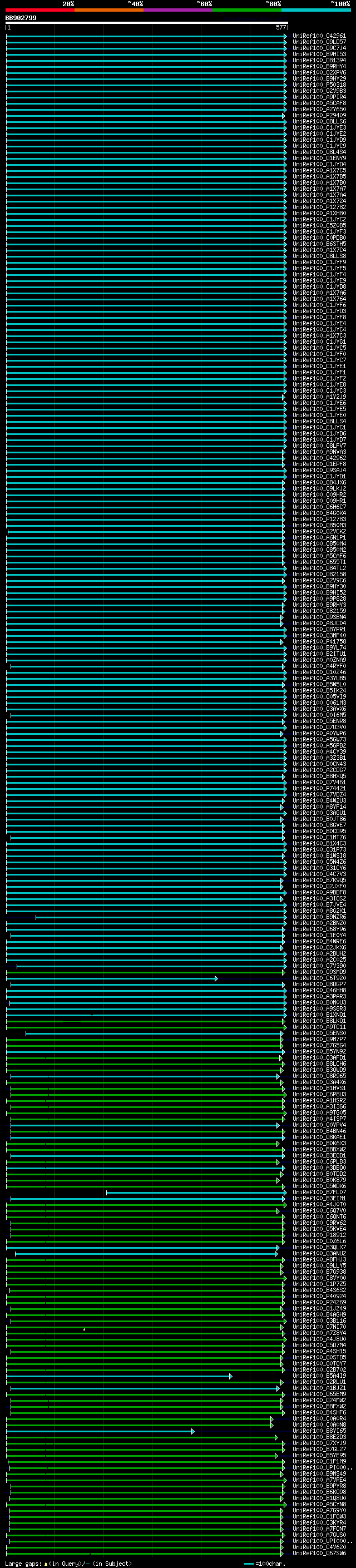
Task: Select hit label UniRef100_B9YL74
Action: pyautogui.click(x=319, y=648)
